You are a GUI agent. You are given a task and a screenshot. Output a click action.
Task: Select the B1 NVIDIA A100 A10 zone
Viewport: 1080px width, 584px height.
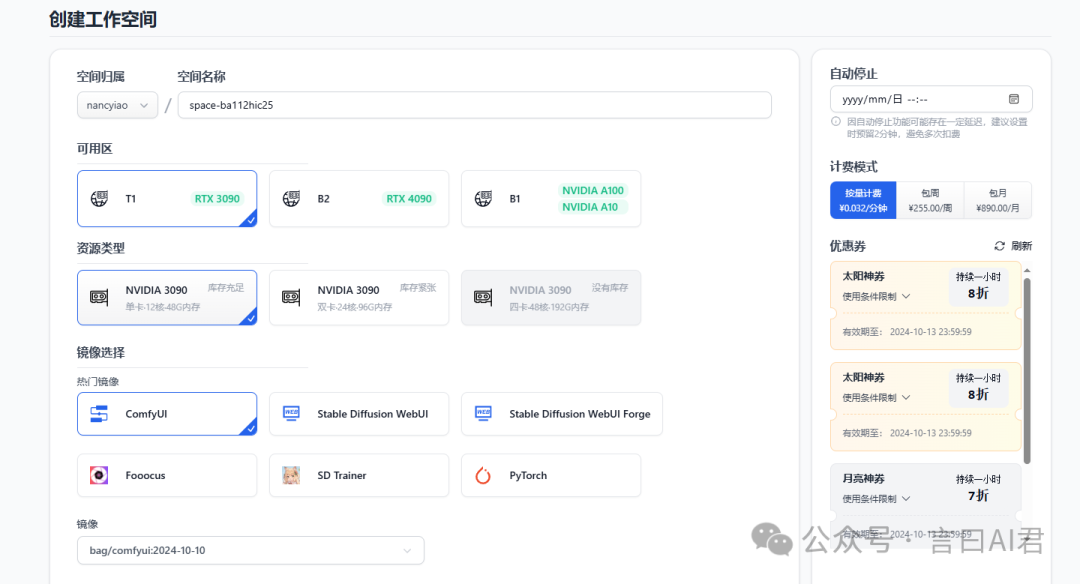point(551,198)
